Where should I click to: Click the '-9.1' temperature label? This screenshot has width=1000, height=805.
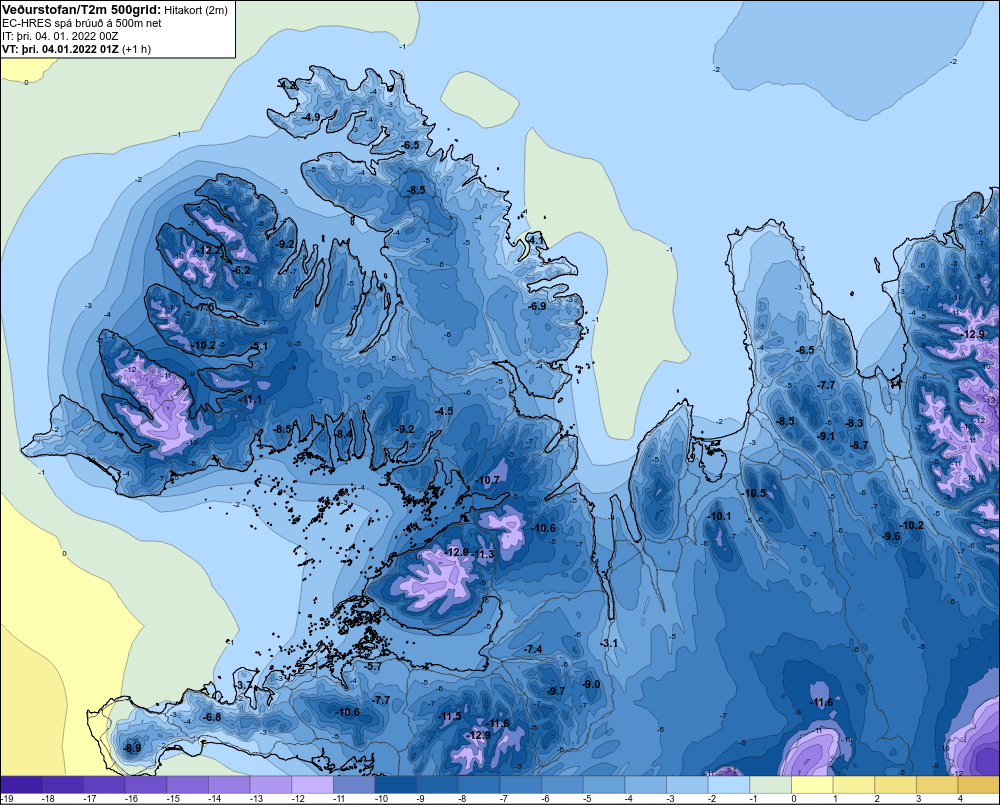click(826, 436)
